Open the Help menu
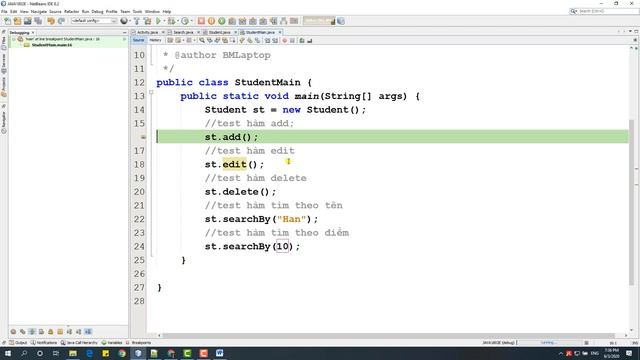The width and height of the screenshot is (640, 360). 167,11
